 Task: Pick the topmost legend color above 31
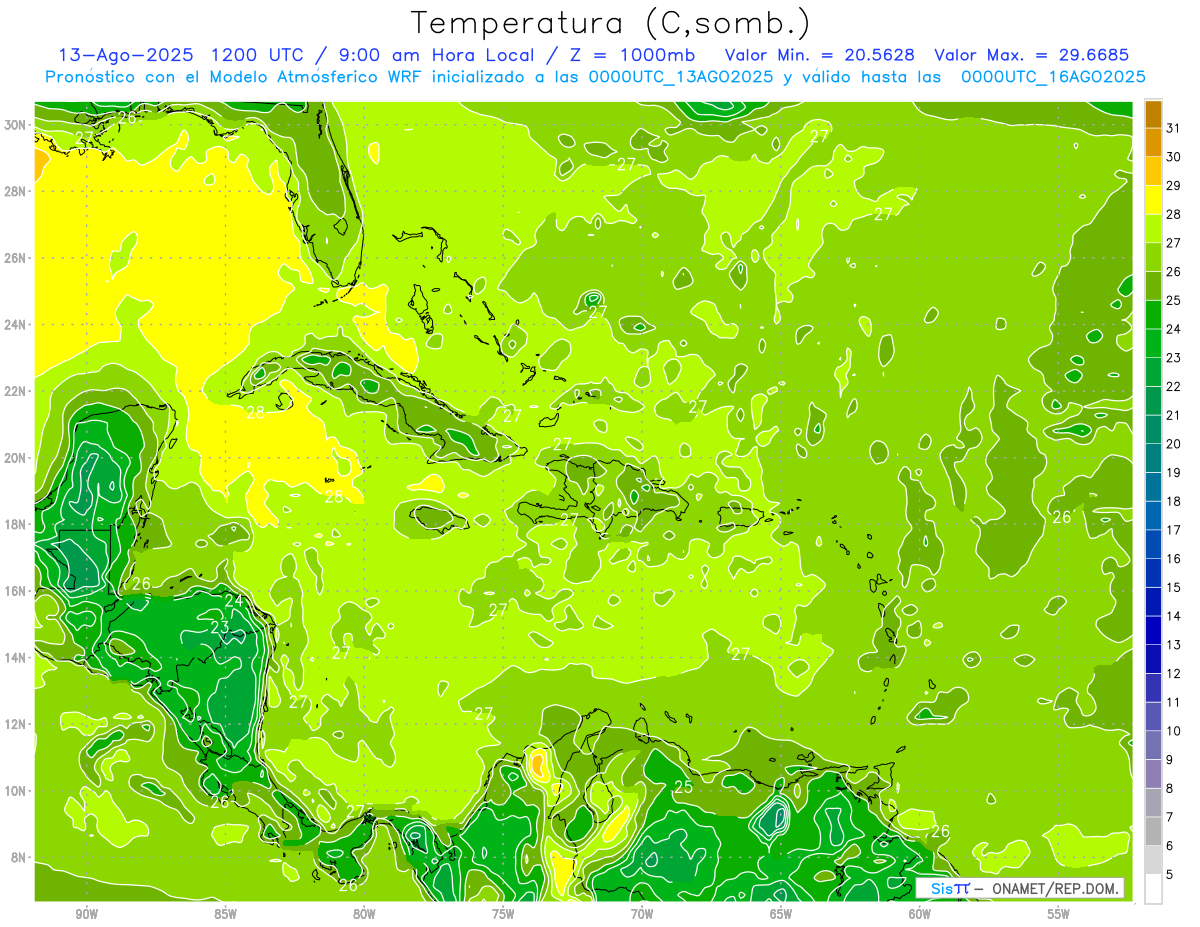point(1153,114)
